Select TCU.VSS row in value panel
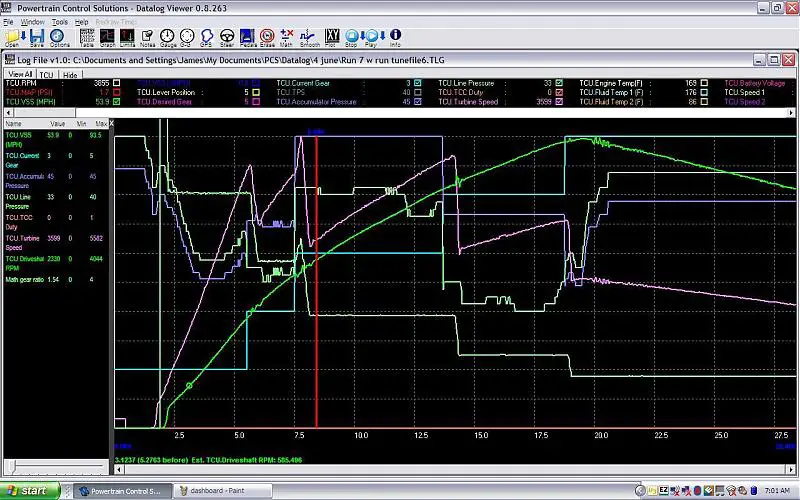Image resolution: width=800 pixels, height=500 pixels. click(56, 140)
